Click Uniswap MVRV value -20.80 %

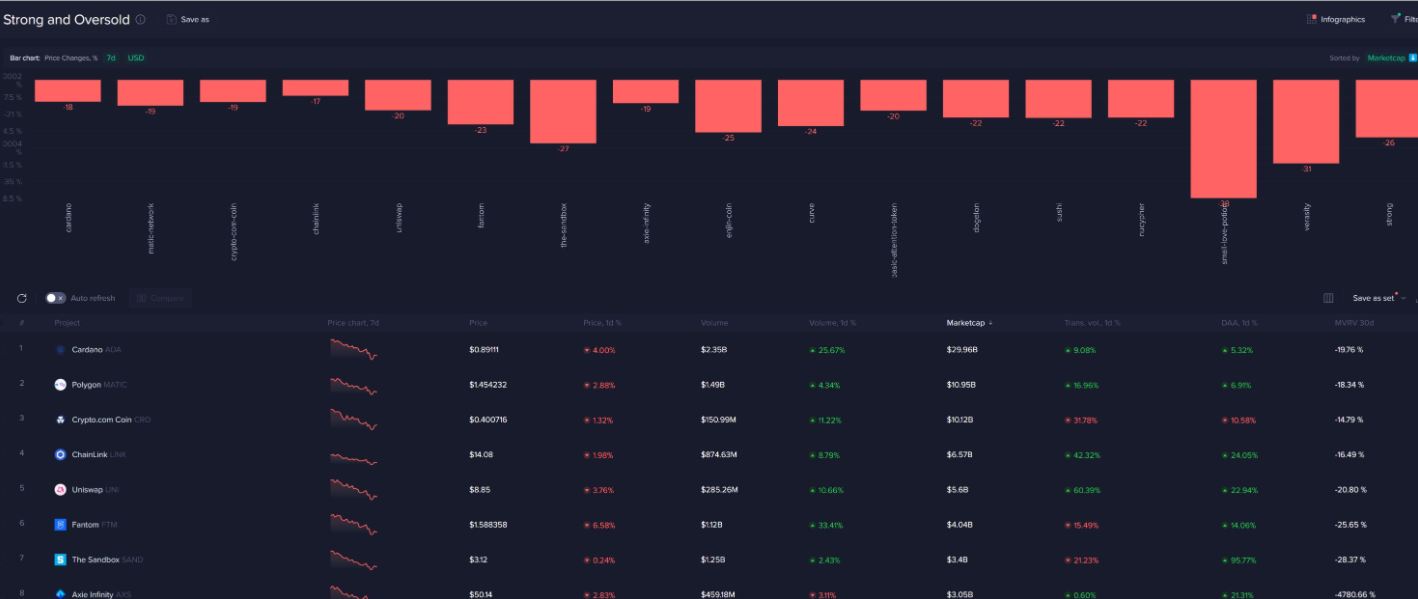(1350, 490)
